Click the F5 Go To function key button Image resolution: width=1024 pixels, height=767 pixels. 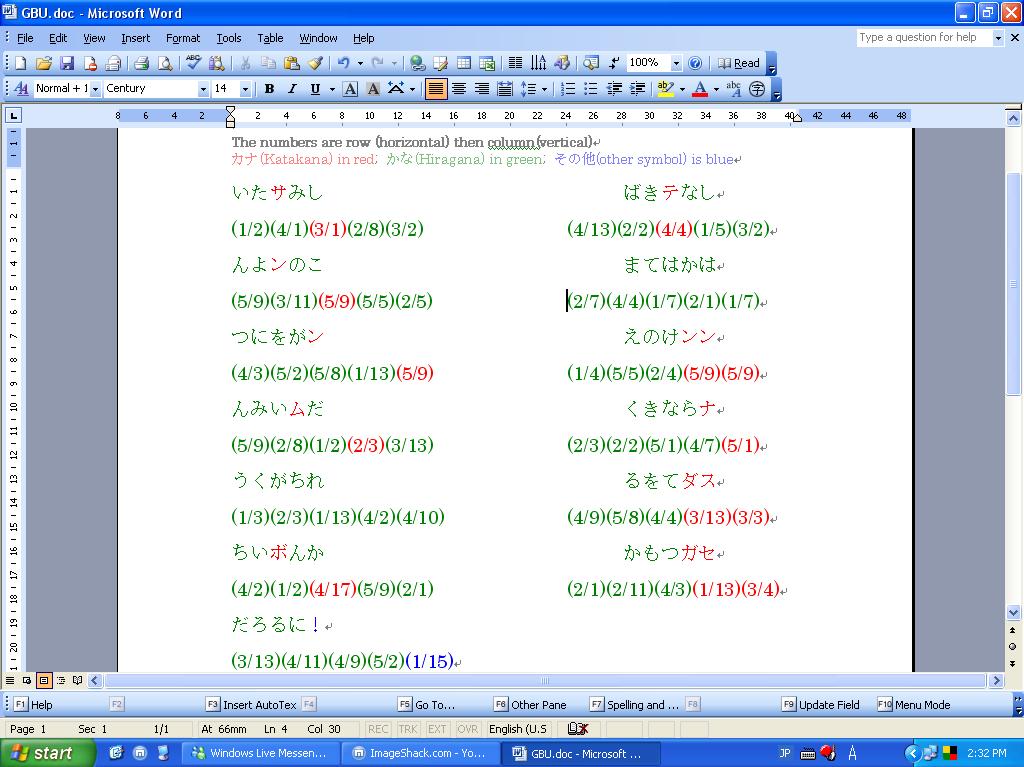426,704
